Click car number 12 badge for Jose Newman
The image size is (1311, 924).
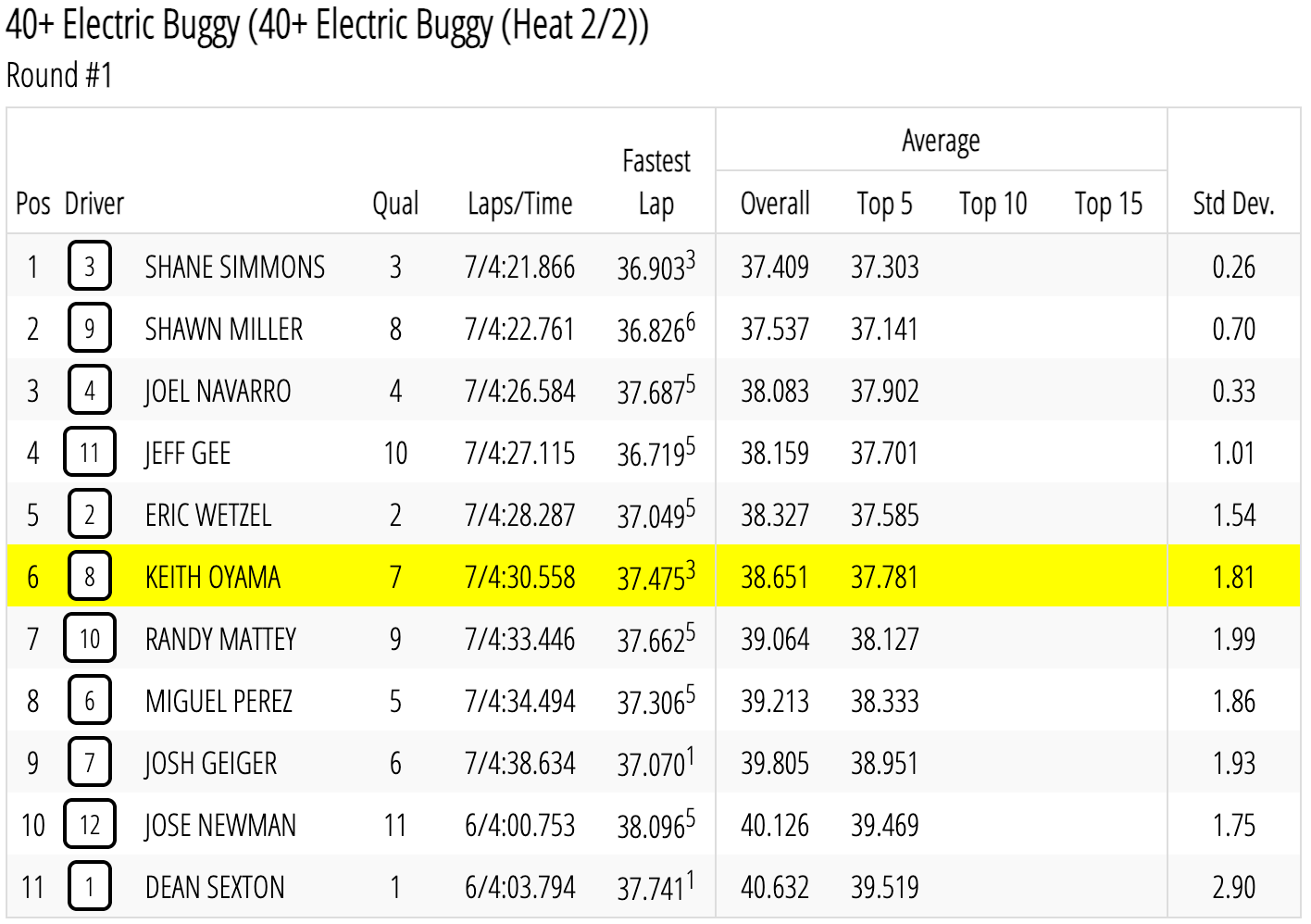[90, 824]
